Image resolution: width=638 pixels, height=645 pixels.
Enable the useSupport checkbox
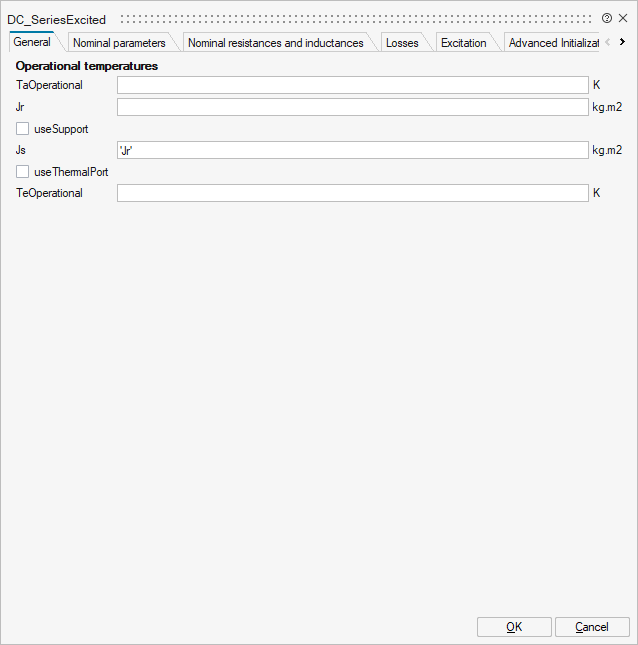pyautogui.click(x=23, y=129)
